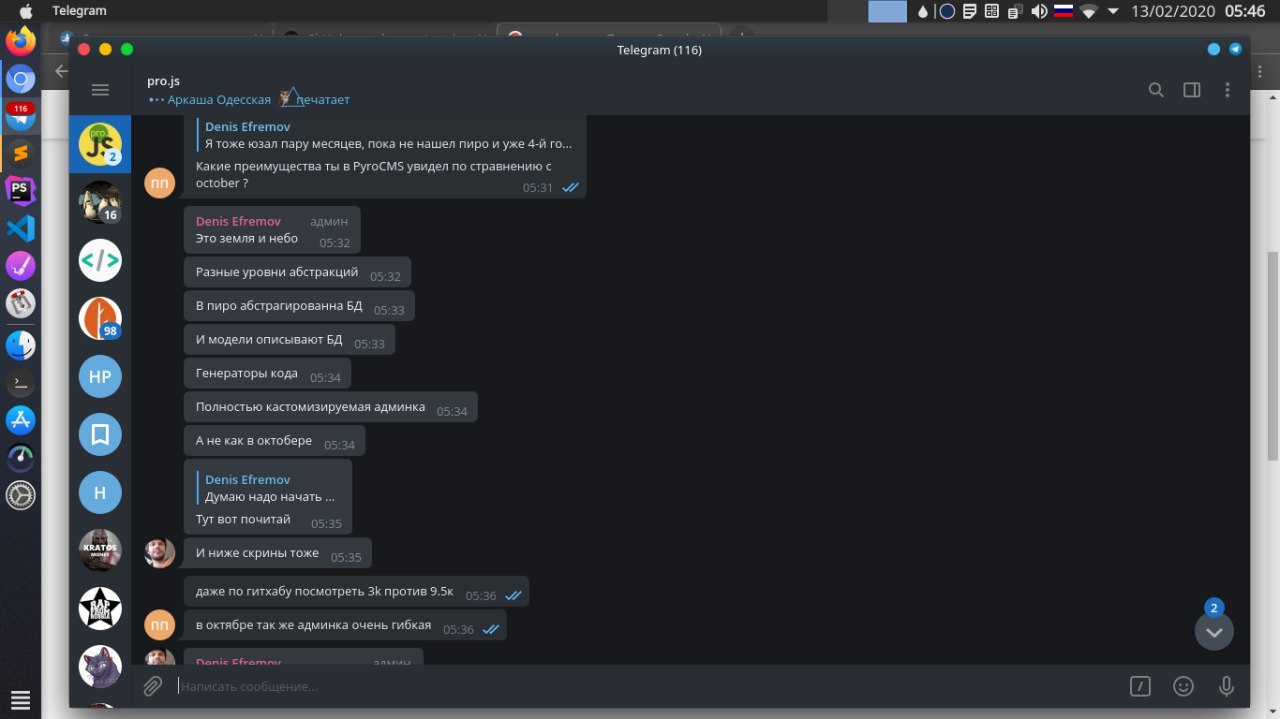The image size is (1280, 719).
Task: Launch PhpStorm from the dock
Action: coord(20,190)
